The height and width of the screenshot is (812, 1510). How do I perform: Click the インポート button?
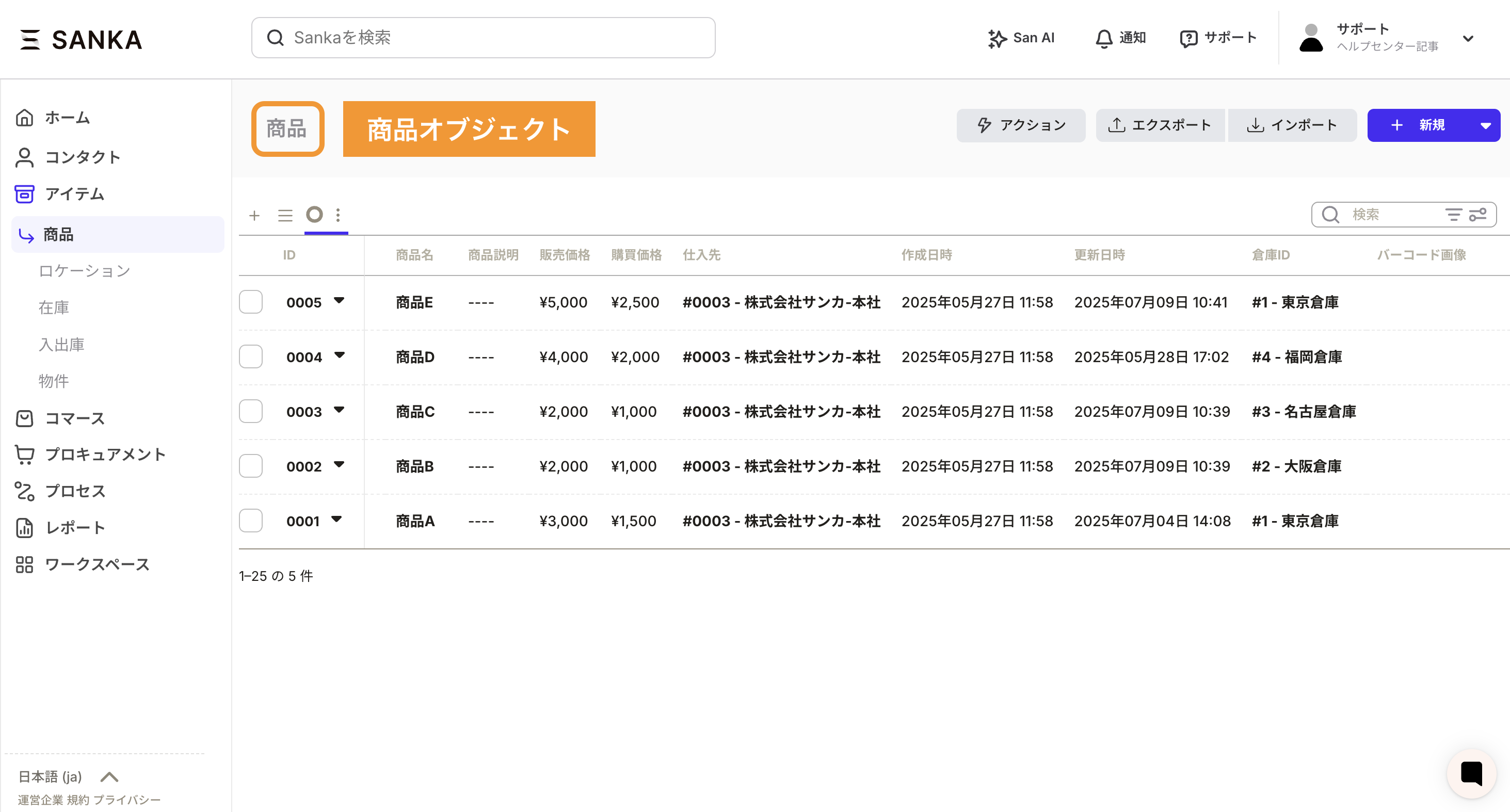click(1292, 125)
